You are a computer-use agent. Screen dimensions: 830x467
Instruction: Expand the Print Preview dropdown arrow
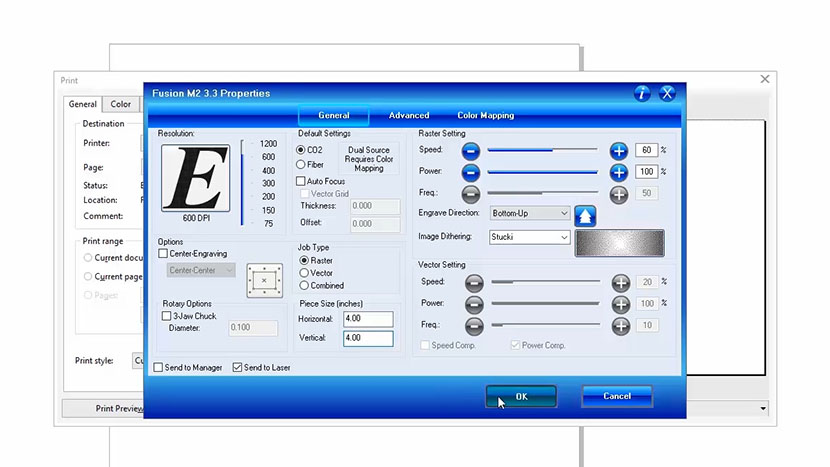click(x=764, y=408)
